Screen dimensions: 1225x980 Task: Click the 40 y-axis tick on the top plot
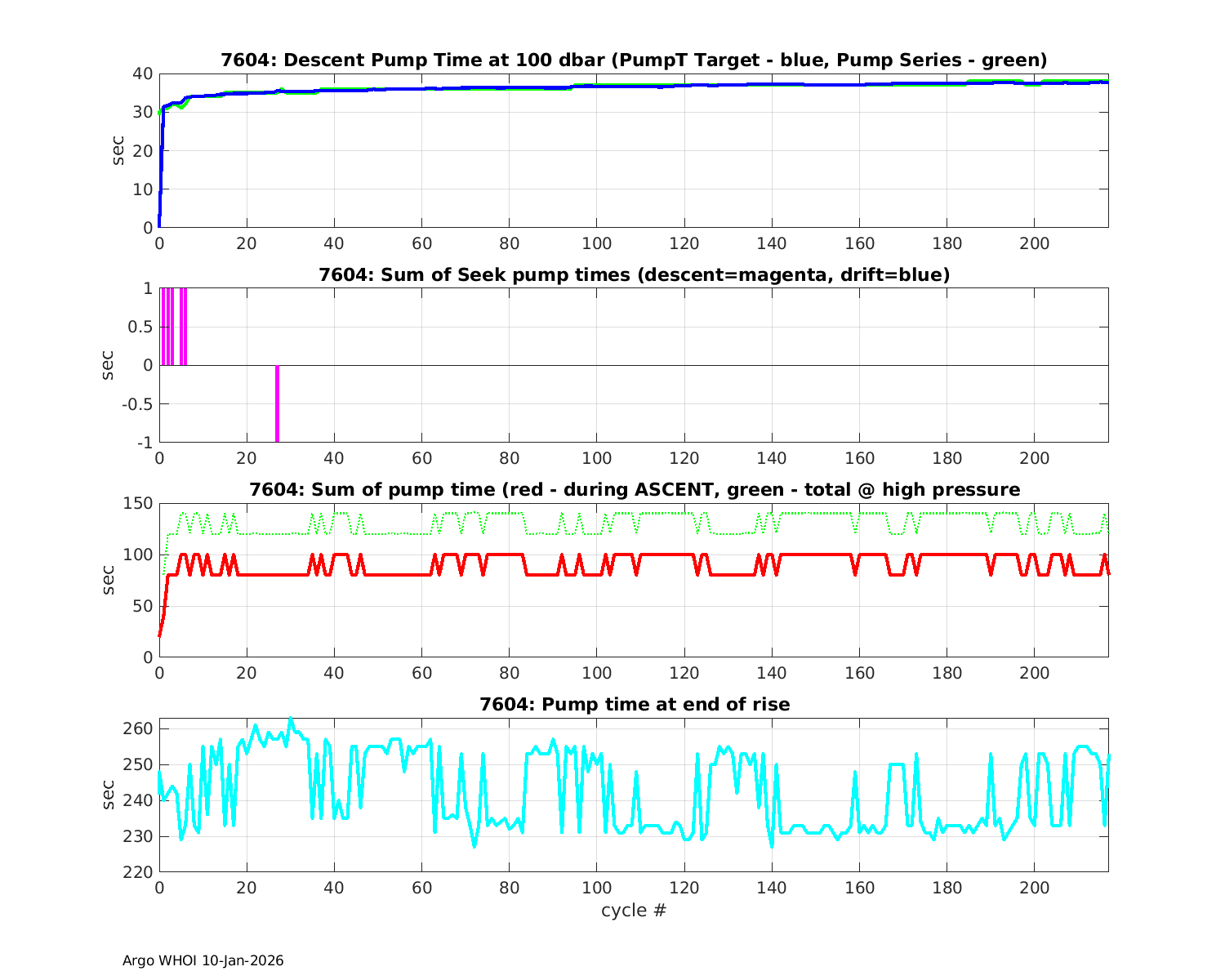coord(143,73)
